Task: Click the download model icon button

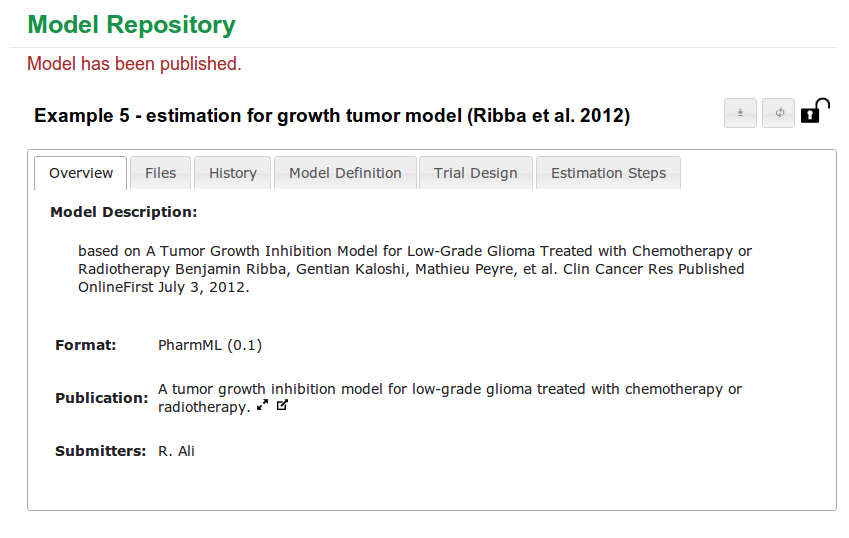Action: [740, 113]
